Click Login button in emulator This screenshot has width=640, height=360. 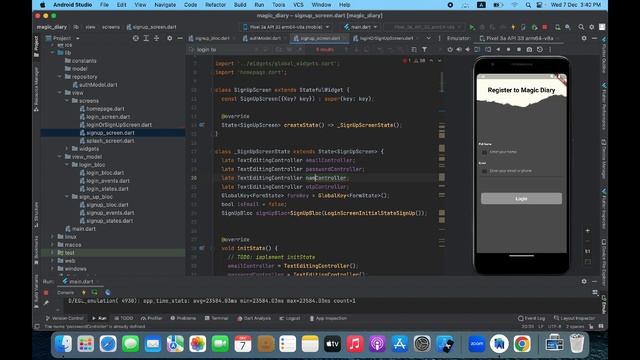tap(521, 199)
